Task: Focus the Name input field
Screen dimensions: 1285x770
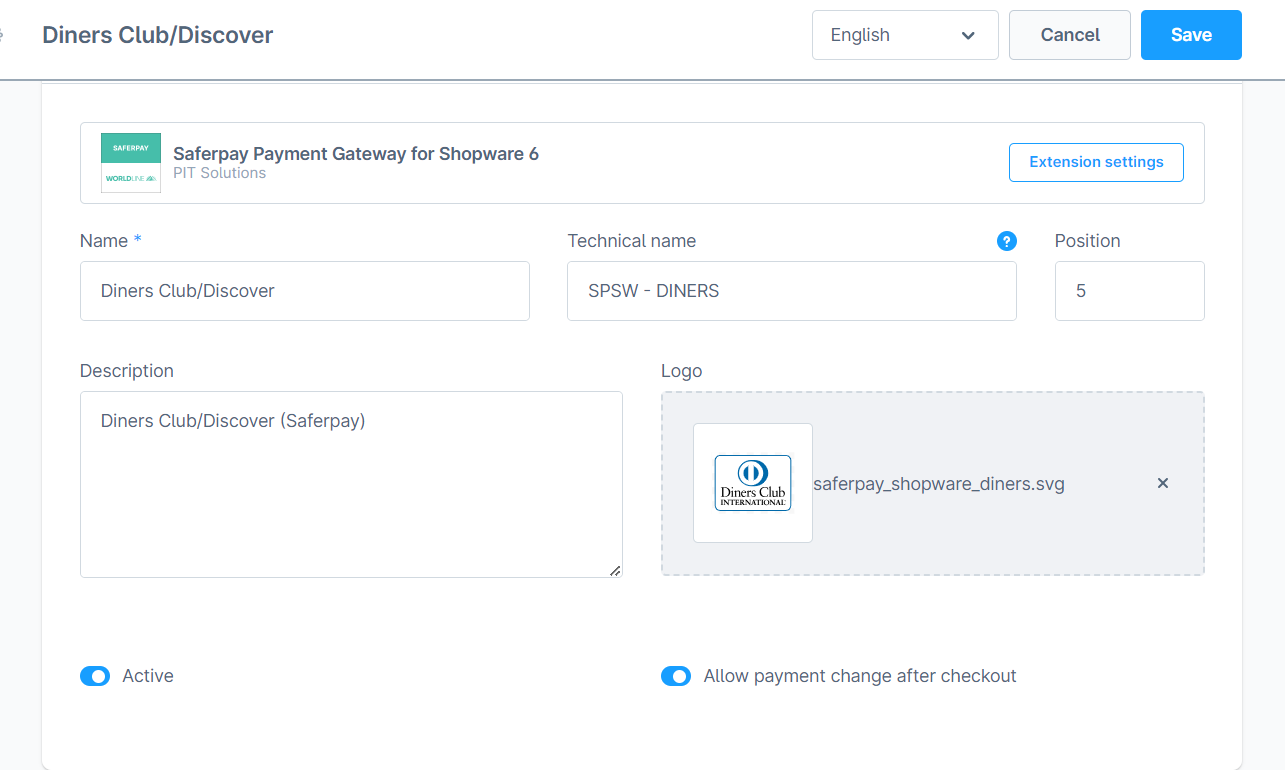Action: [304, 291]
